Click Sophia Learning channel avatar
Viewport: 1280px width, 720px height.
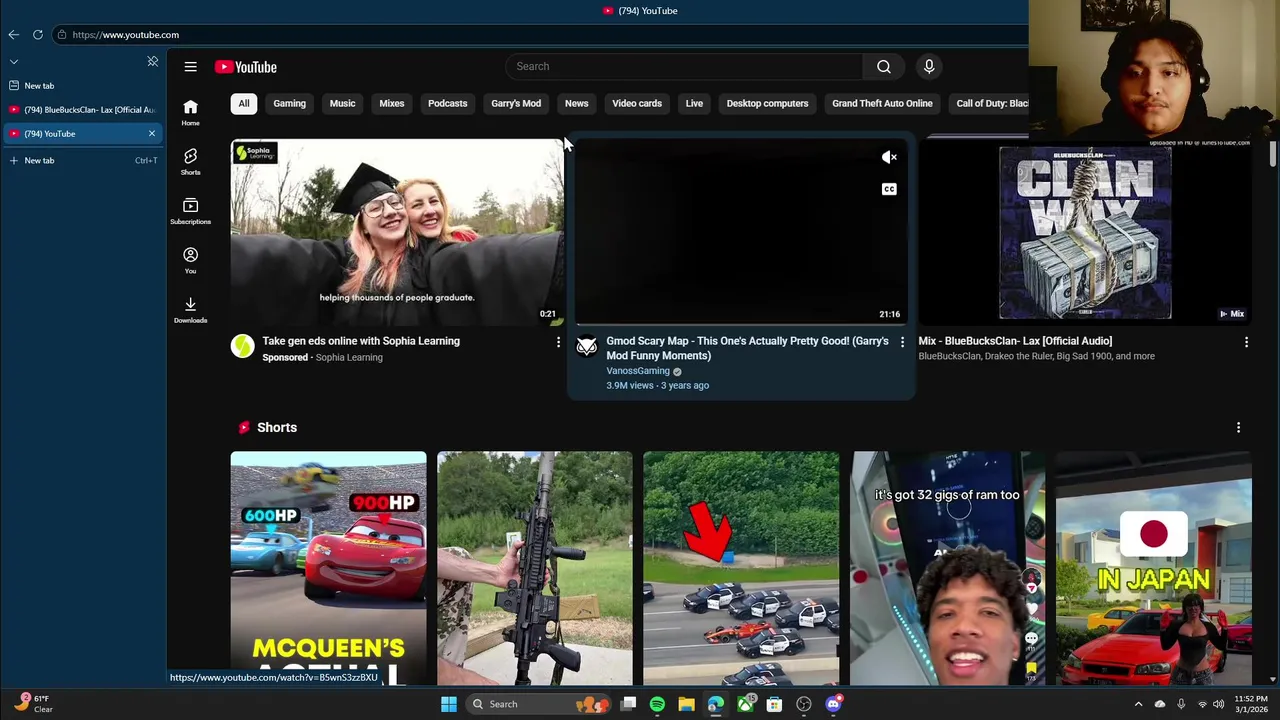click(242, 346)
